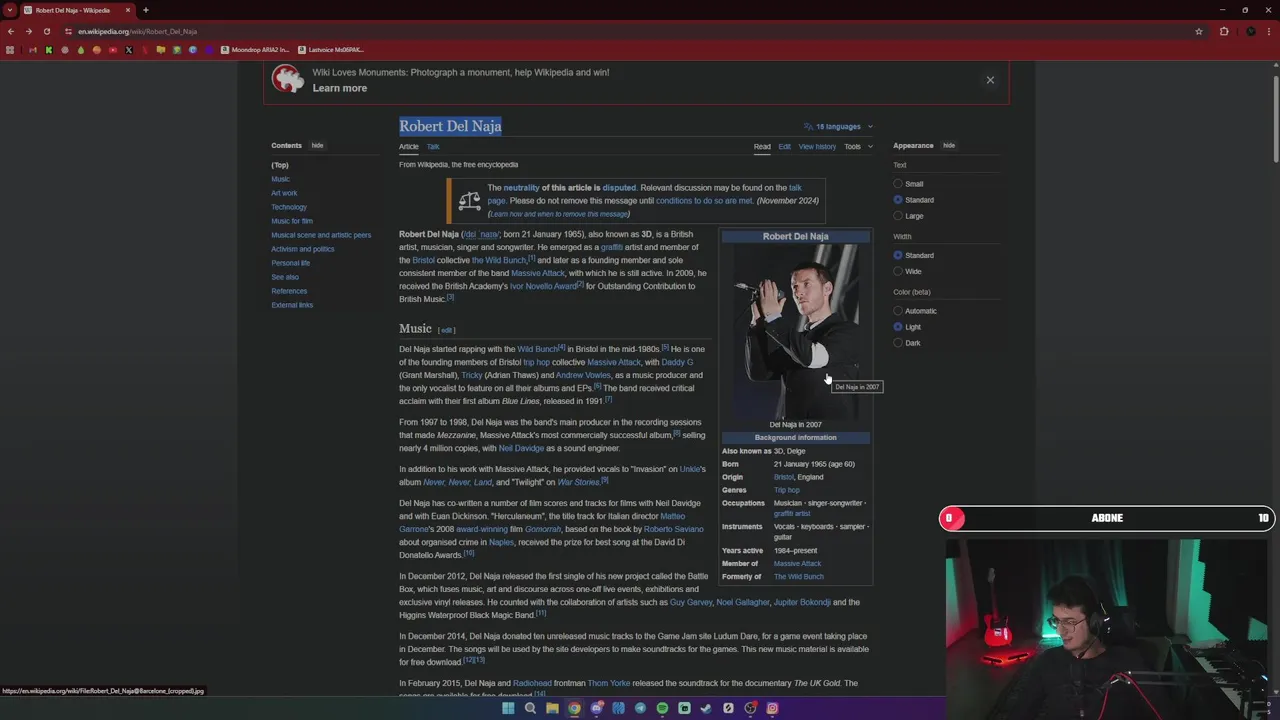Open the Extensions puzzle icon
The height and width of the screenshot is (720, 1280).
(x=1224, y=31)
